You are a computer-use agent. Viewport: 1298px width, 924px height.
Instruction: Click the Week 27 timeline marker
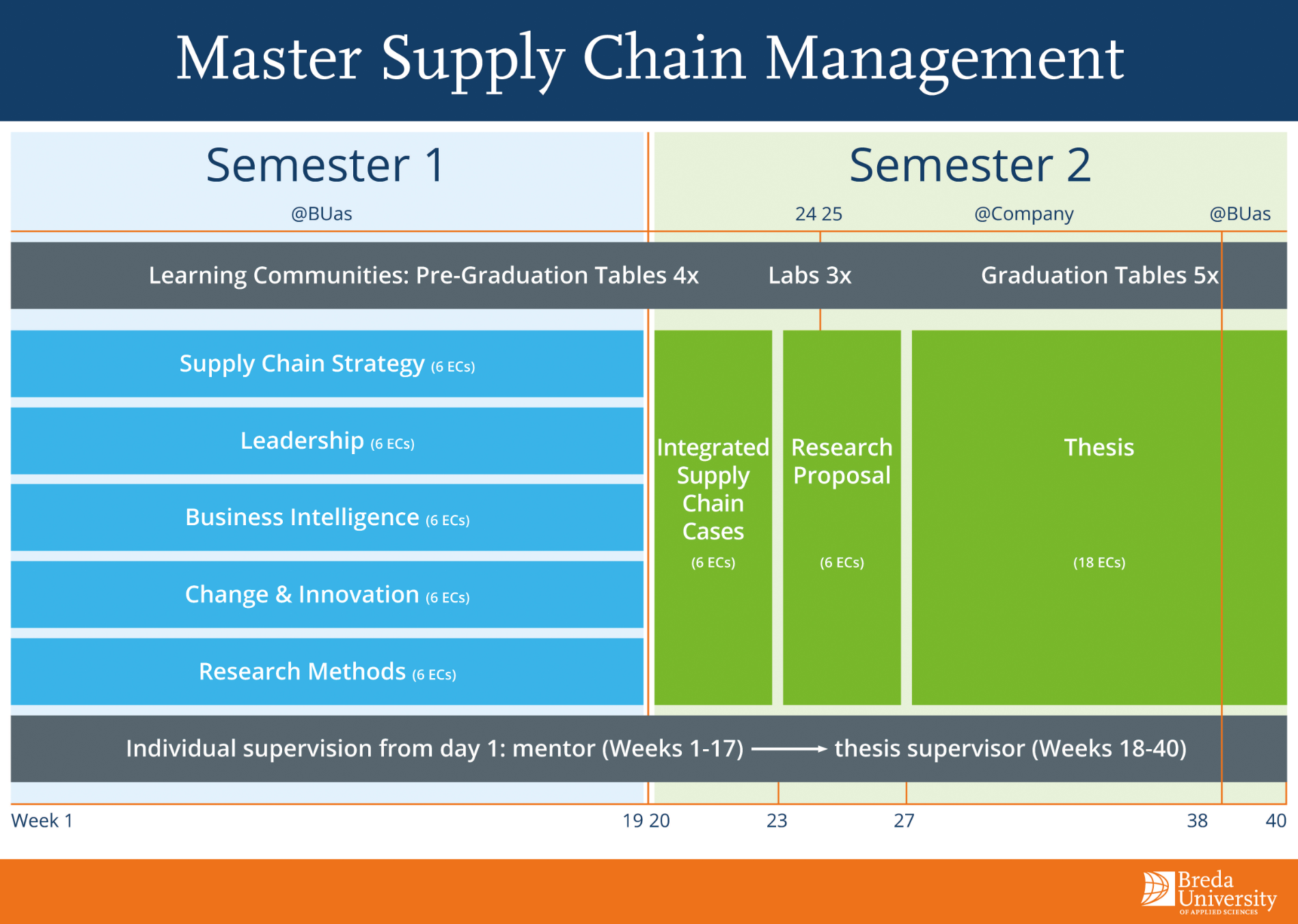904,820
